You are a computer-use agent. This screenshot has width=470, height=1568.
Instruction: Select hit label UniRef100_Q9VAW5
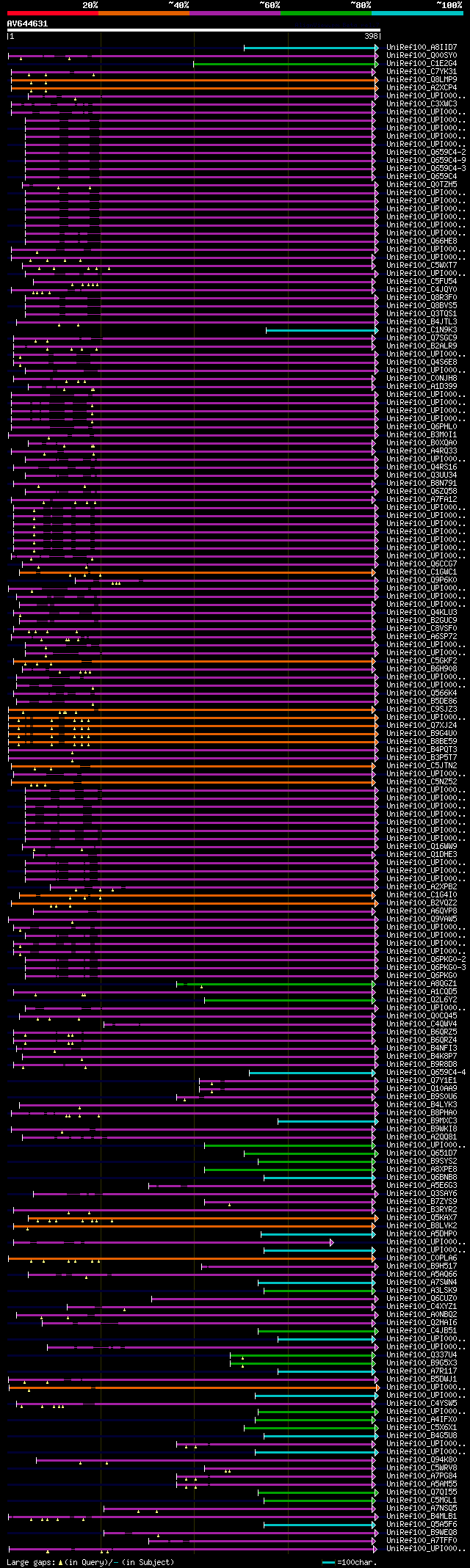pyautogui.click(x=422, y=919)
